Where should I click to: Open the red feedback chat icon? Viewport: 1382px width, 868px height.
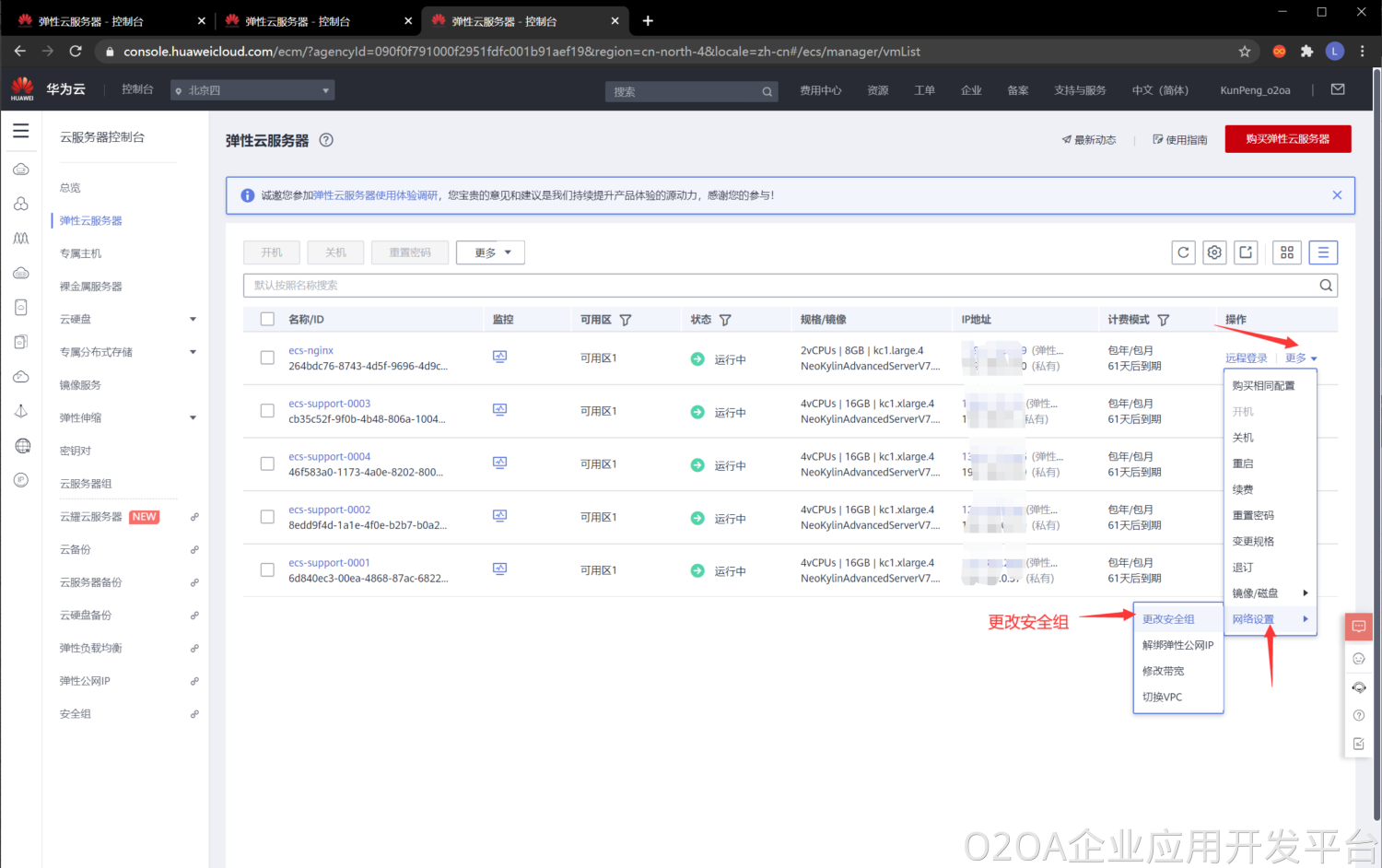(1359, 627)
